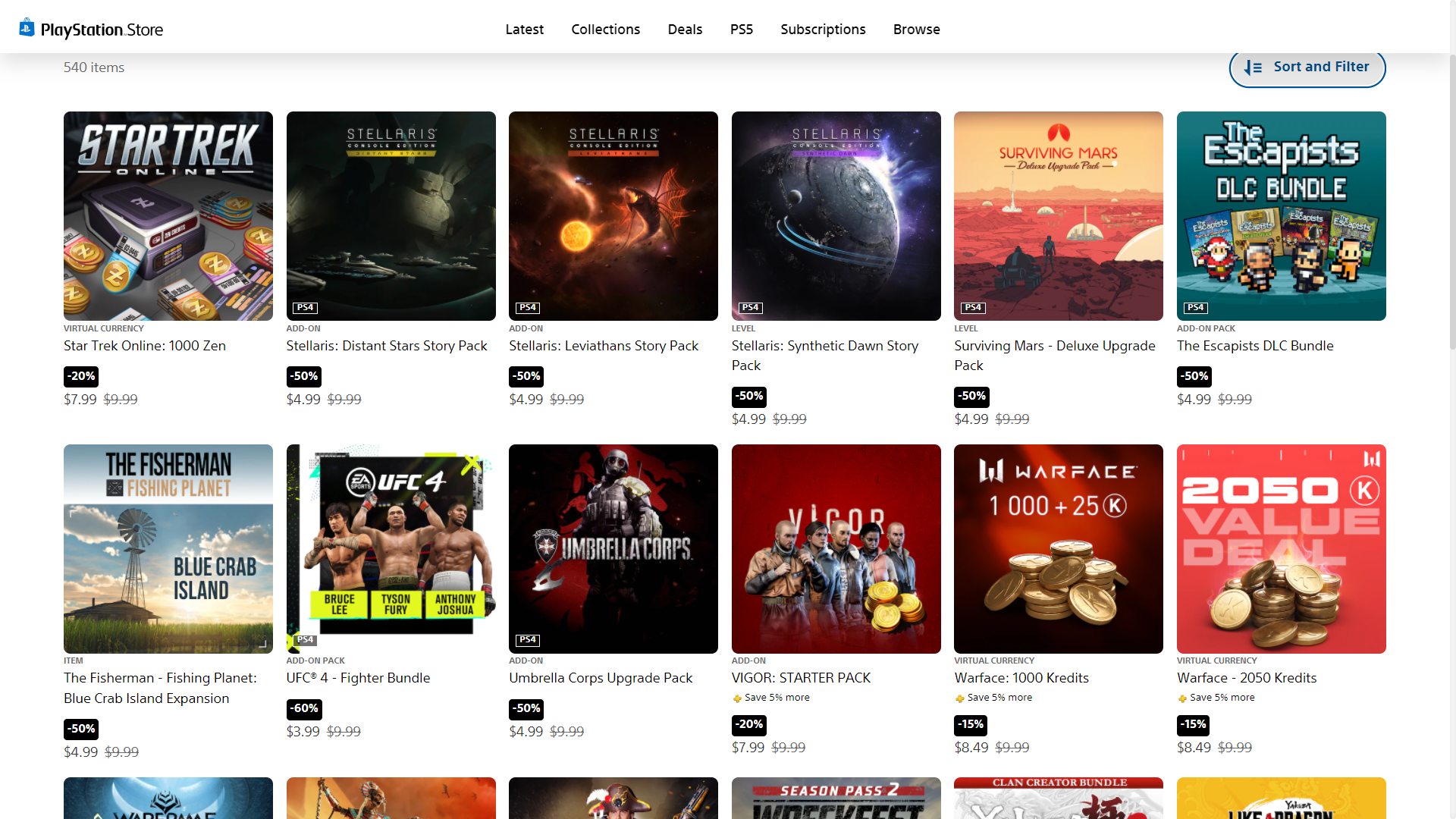The image size is (1456, 819).
Task: Open The Escapists DLC Bundle title link
Action: click(1254, 346)
